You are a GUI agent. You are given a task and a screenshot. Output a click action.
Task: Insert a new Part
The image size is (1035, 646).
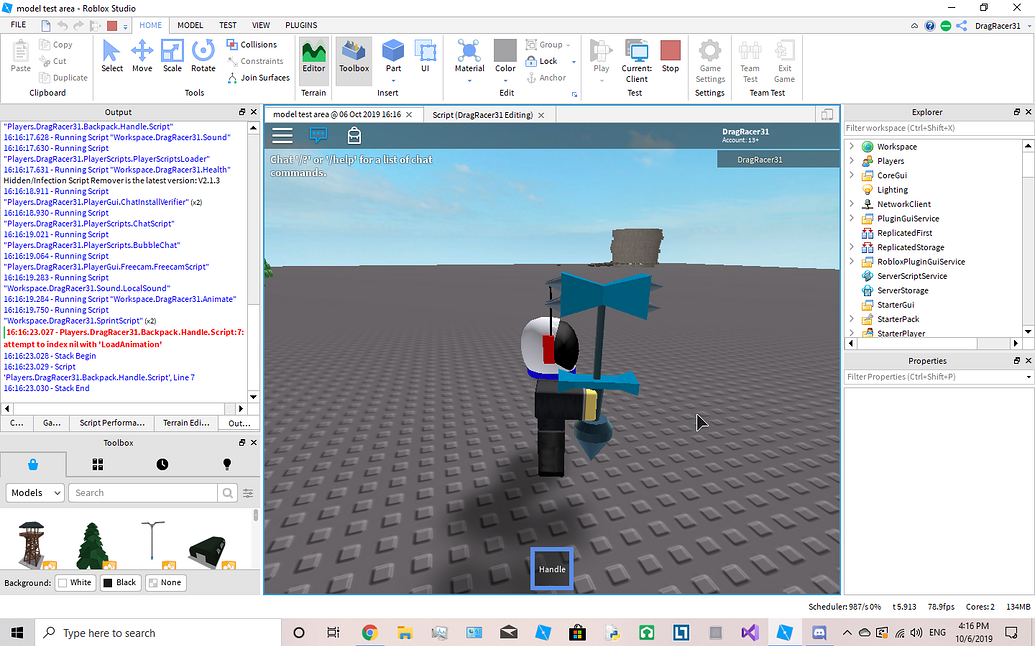click(393, 56)
